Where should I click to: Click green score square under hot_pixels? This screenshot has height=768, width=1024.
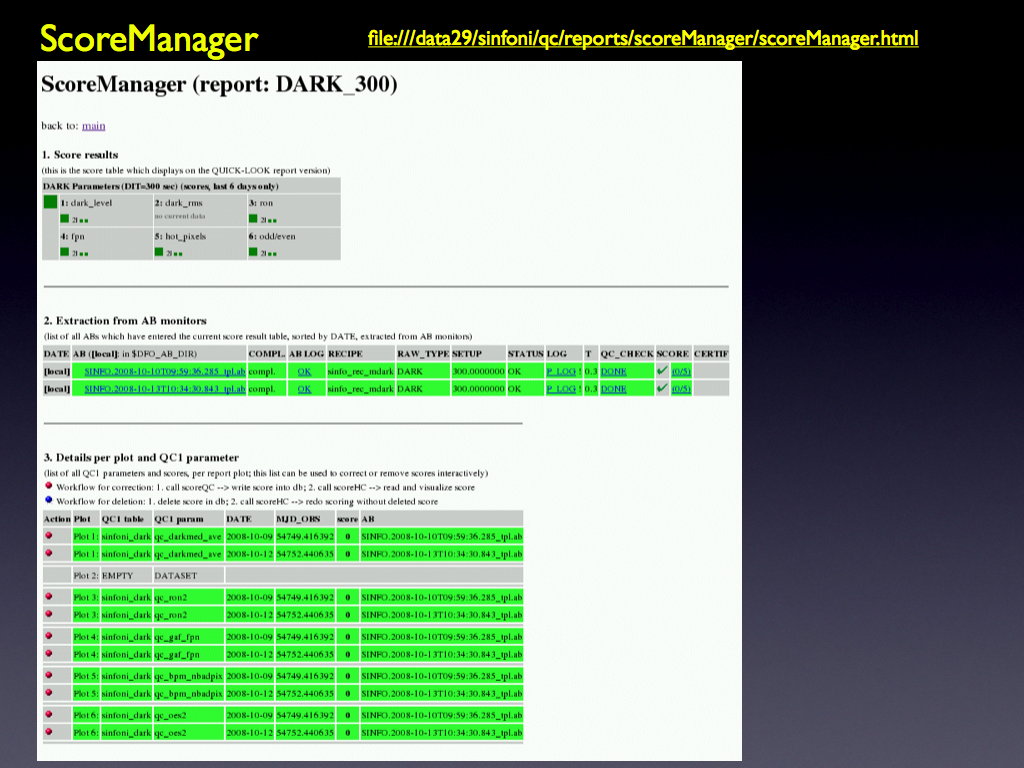point(159,253)
